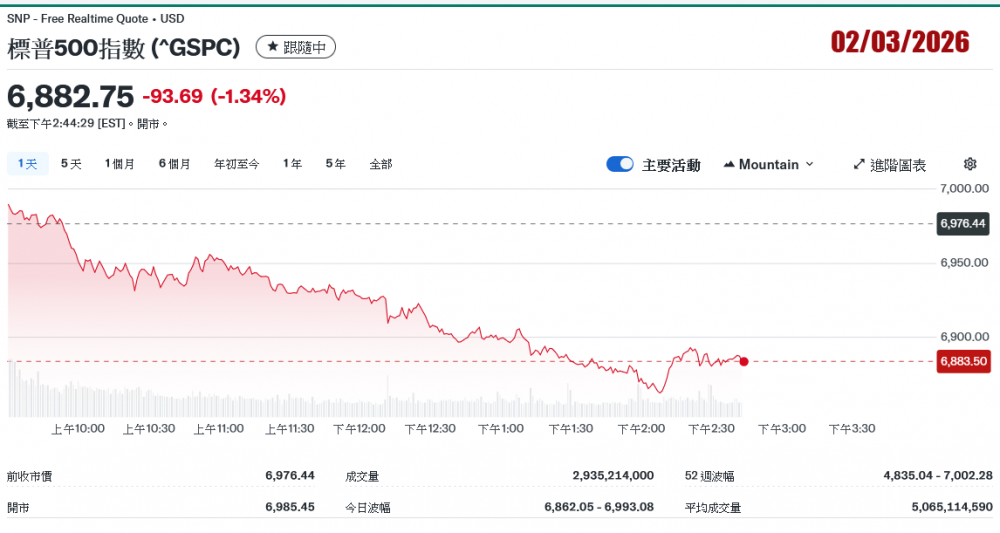
Task: Switch to 5天 time range
Action: click(71, 164)
